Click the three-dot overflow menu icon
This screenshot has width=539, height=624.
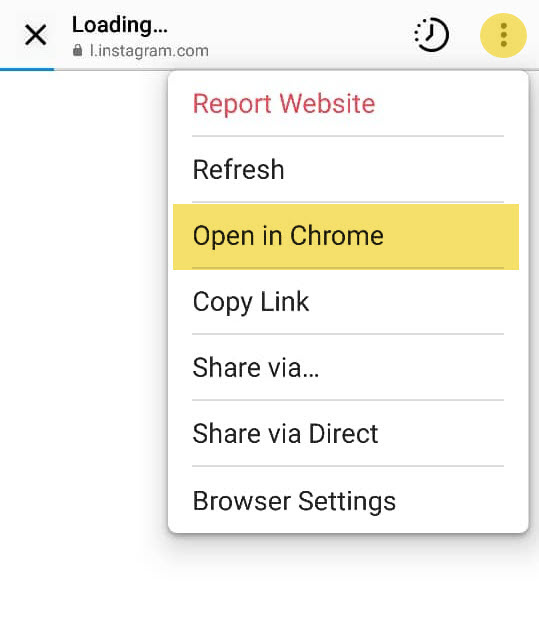503,35
